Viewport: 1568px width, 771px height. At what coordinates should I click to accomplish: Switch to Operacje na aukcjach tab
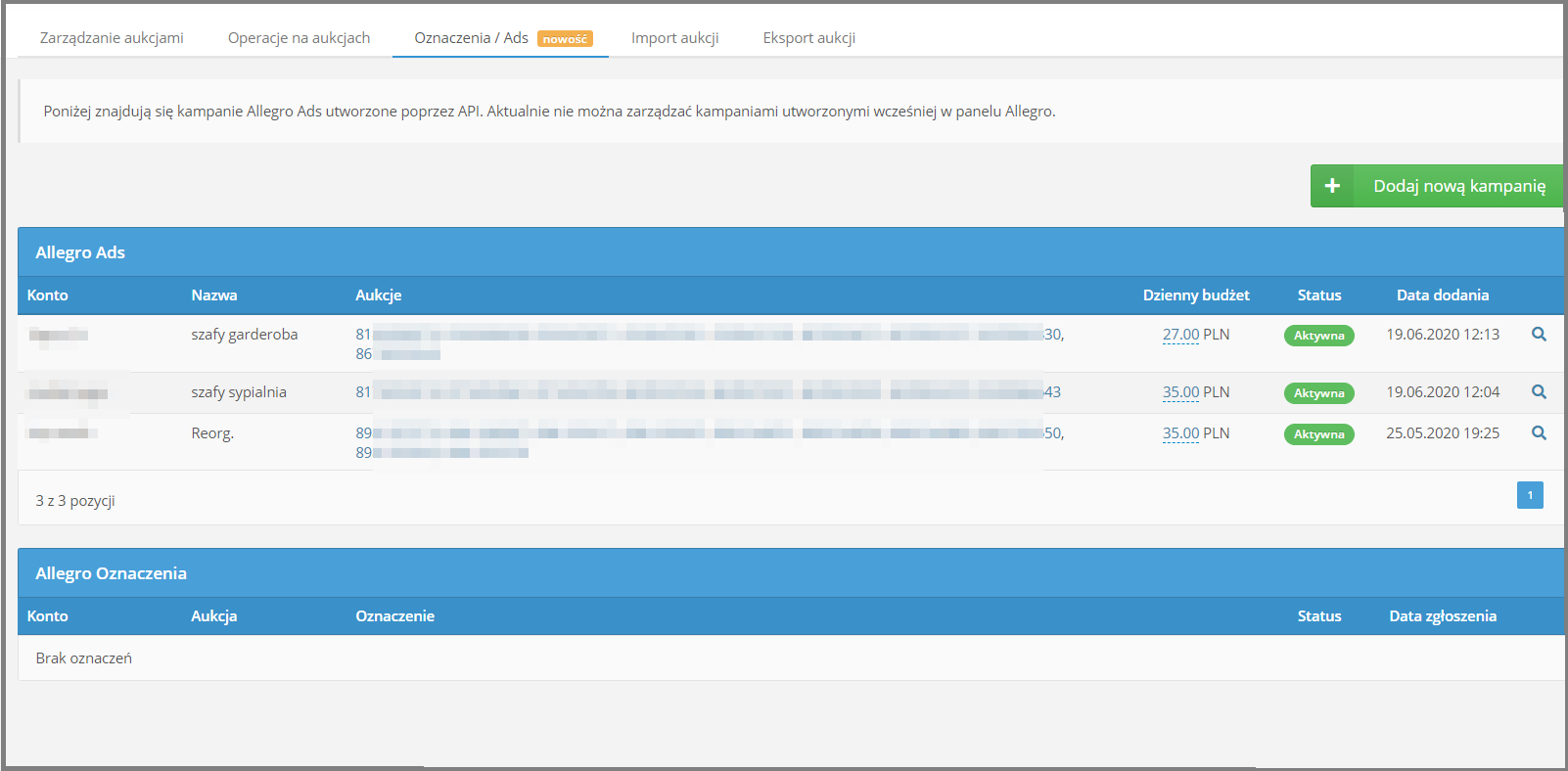tap(300, 38)
